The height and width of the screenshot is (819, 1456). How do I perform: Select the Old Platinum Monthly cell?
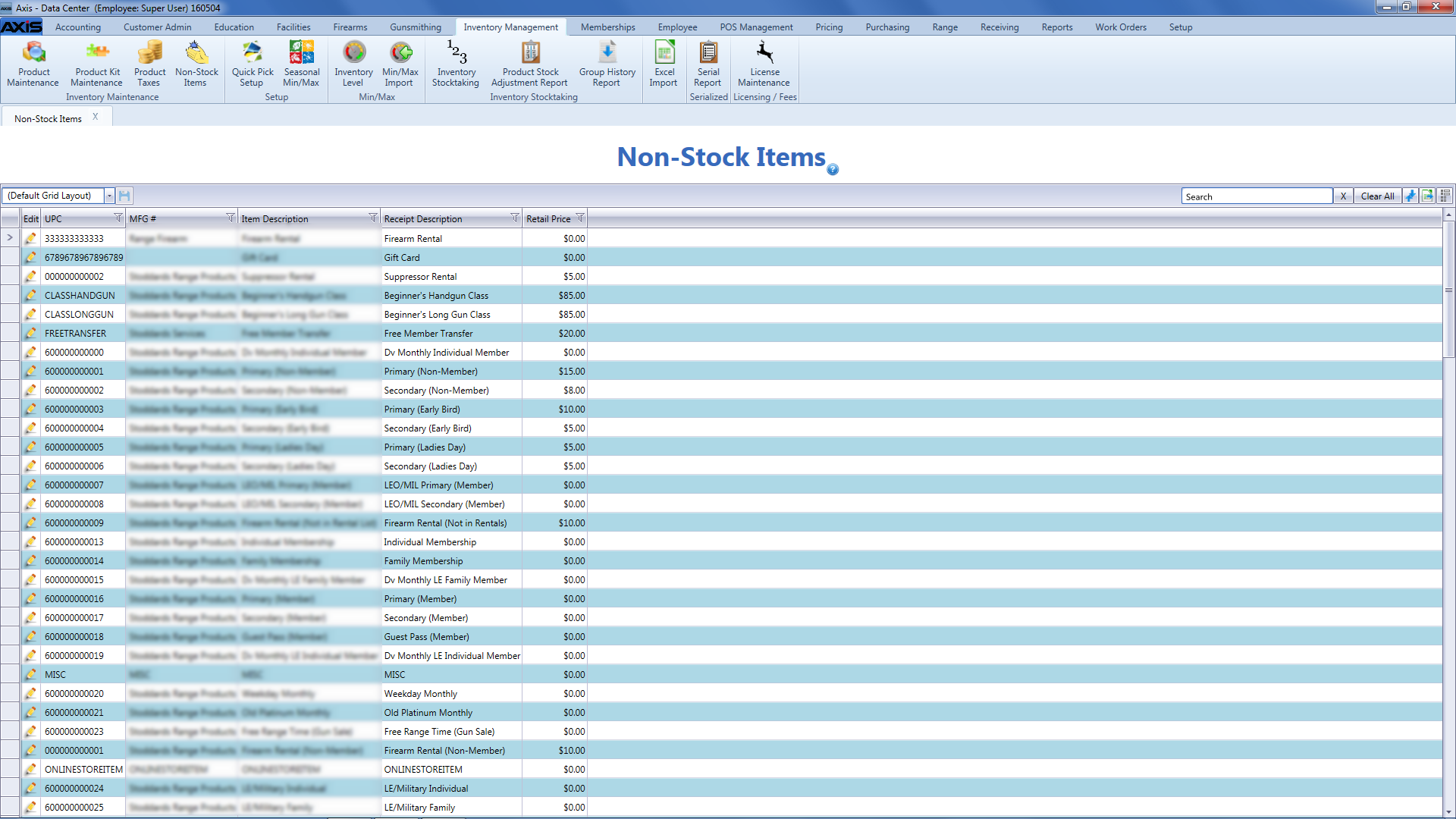(451, 712)
